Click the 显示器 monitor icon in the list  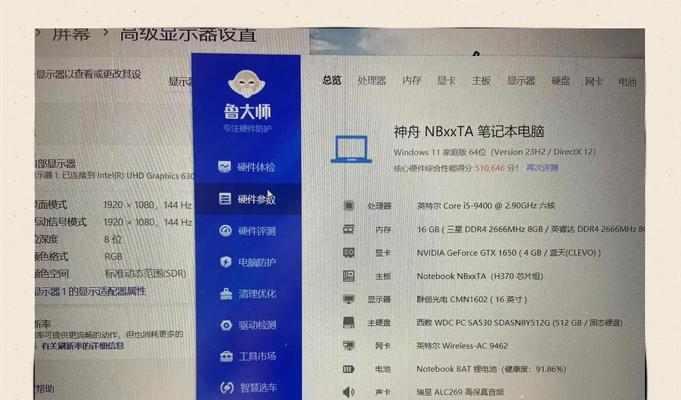[349, 299]
